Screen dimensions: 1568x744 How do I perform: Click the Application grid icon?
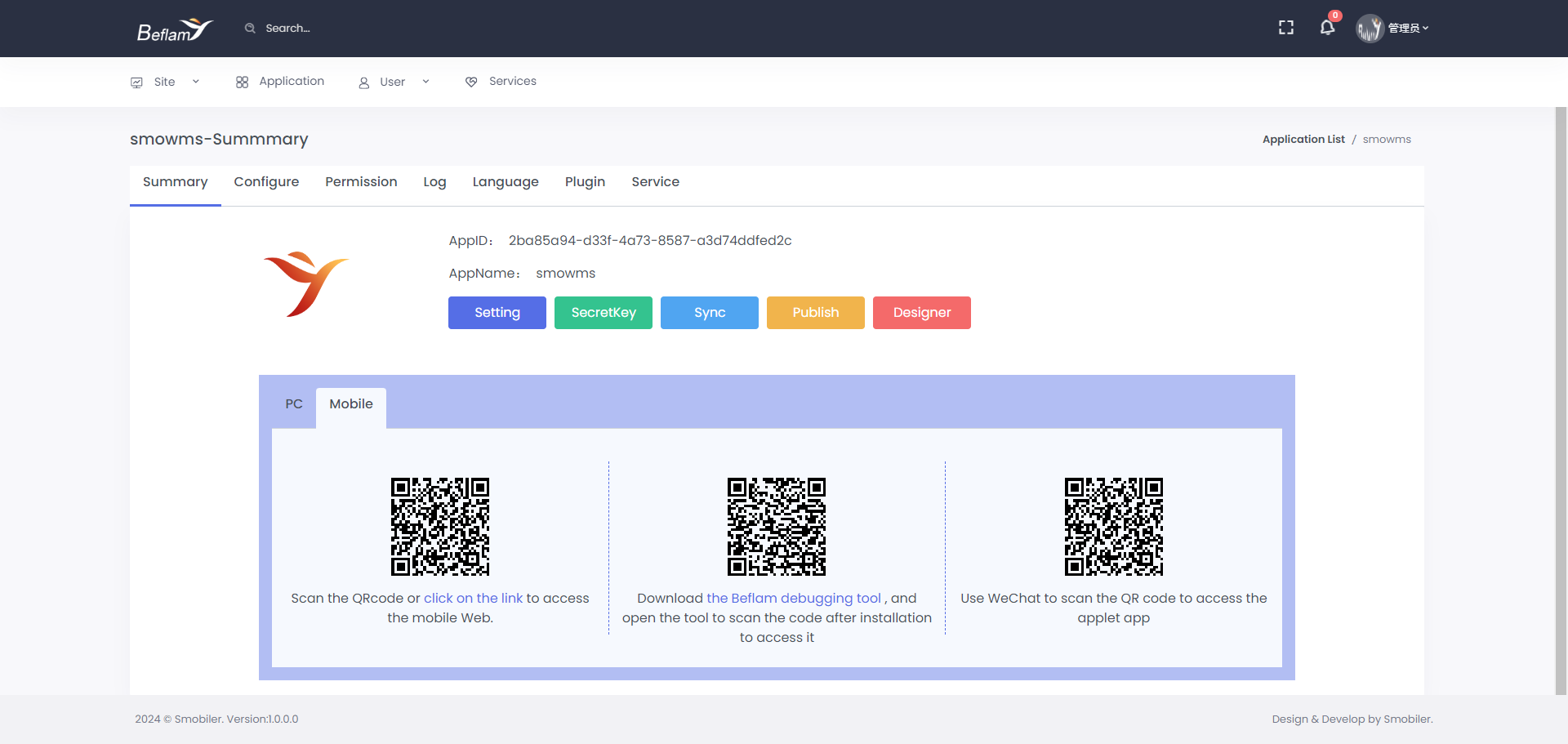[x=242, y=82]
